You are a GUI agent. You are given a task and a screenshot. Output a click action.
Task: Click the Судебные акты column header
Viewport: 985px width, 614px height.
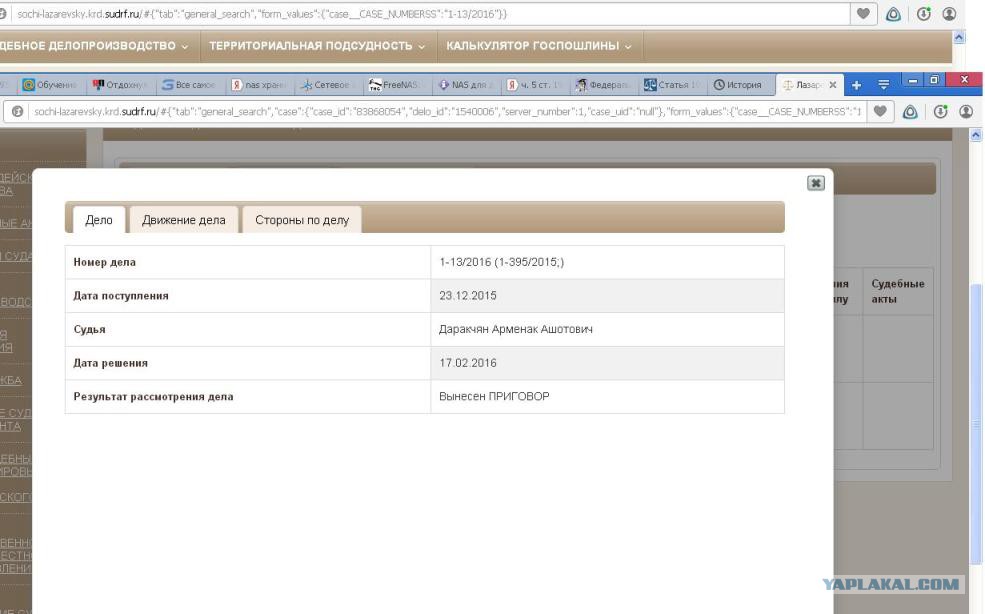tap(898, 292)
